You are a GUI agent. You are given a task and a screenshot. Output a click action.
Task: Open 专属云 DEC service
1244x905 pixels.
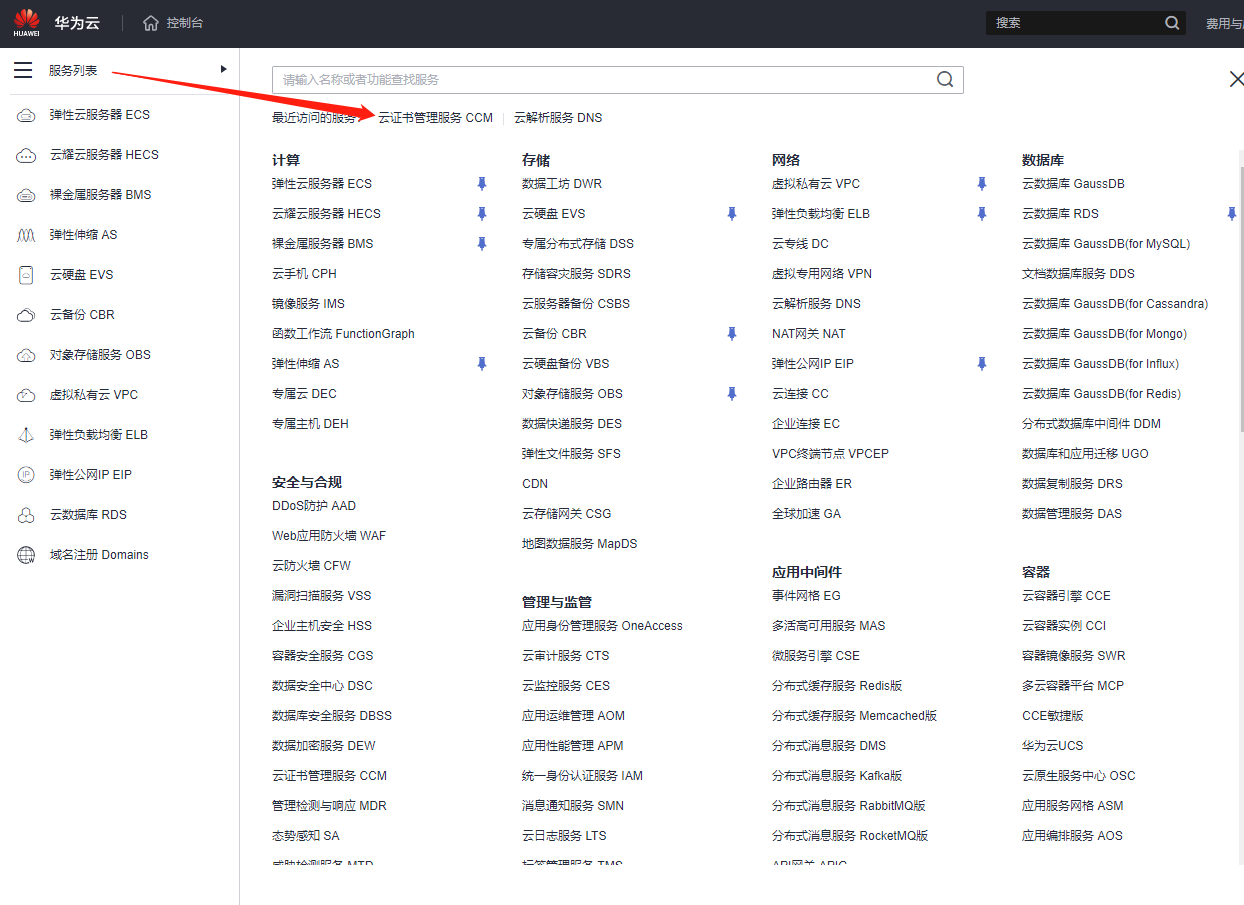coord(304,394)
